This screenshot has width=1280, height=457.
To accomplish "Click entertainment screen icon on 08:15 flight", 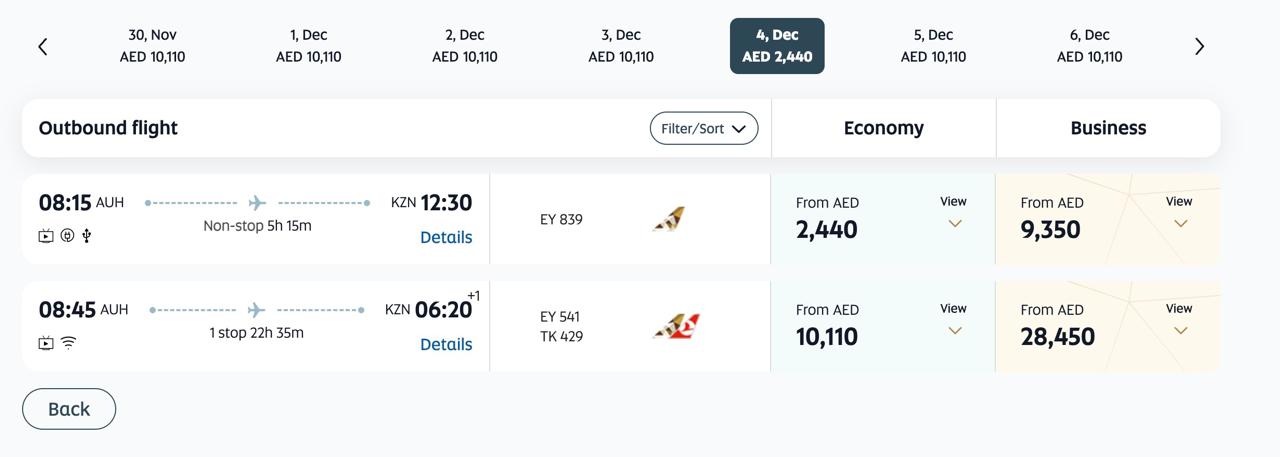I will pos(46,236).
